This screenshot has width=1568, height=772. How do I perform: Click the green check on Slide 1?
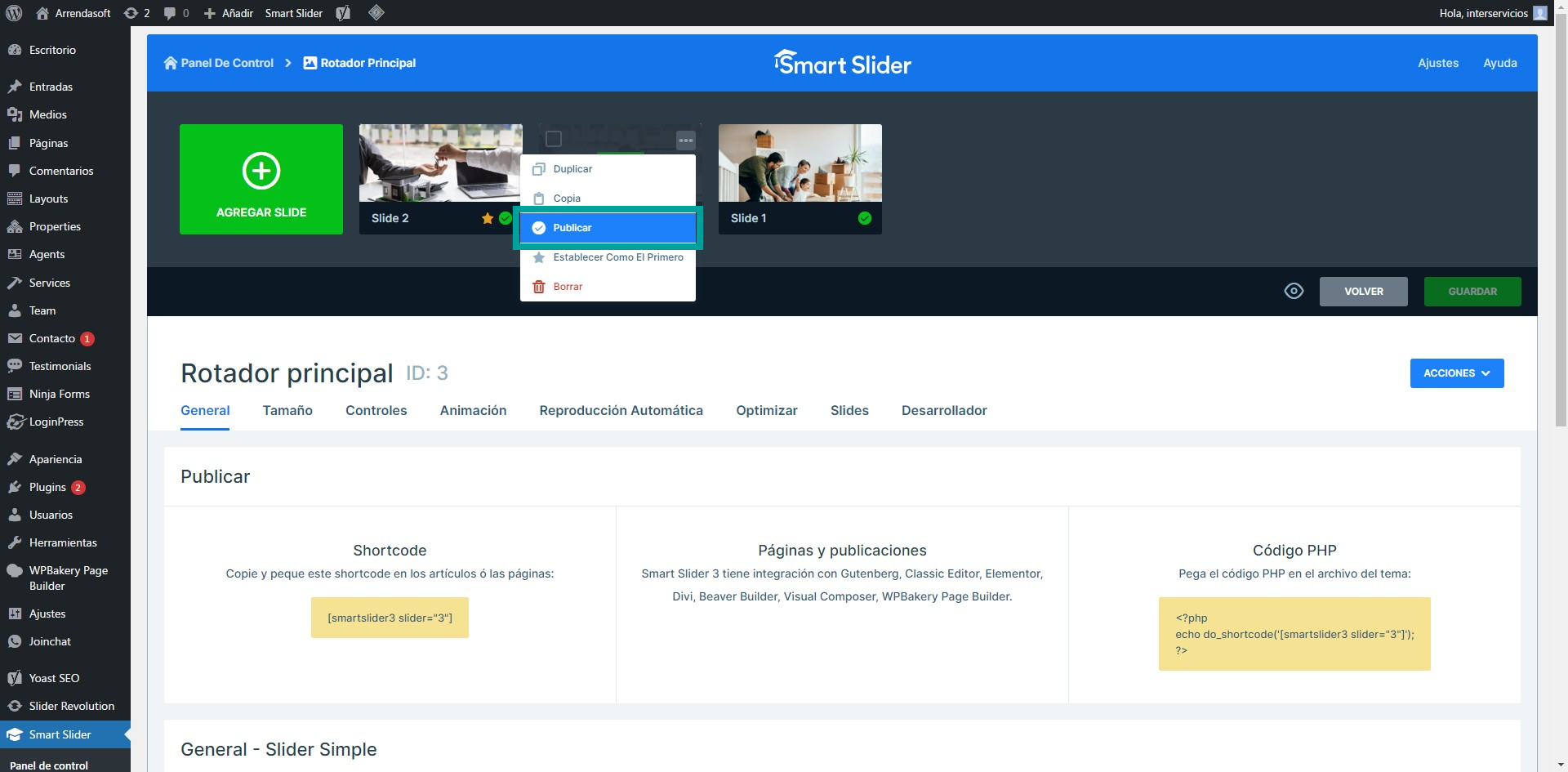(865, 218)
